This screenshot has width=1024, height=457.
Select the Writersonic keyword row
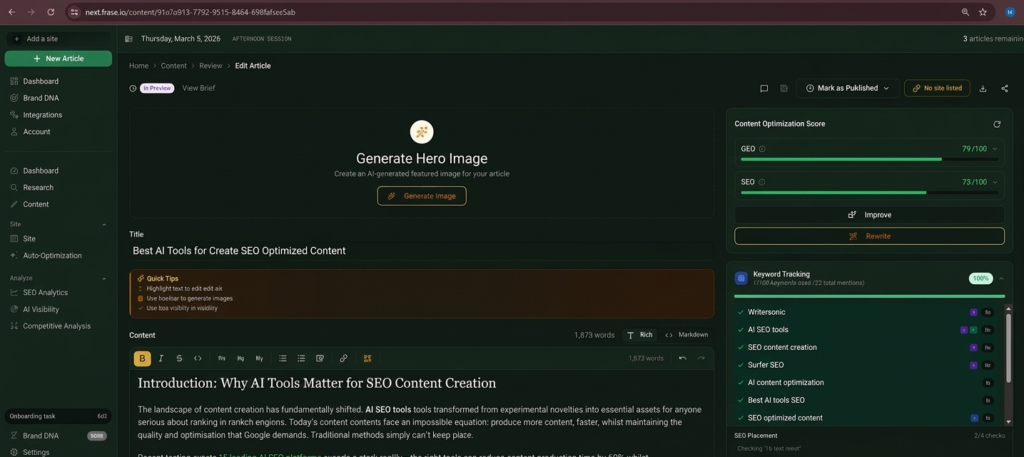[x=867, y=312]
